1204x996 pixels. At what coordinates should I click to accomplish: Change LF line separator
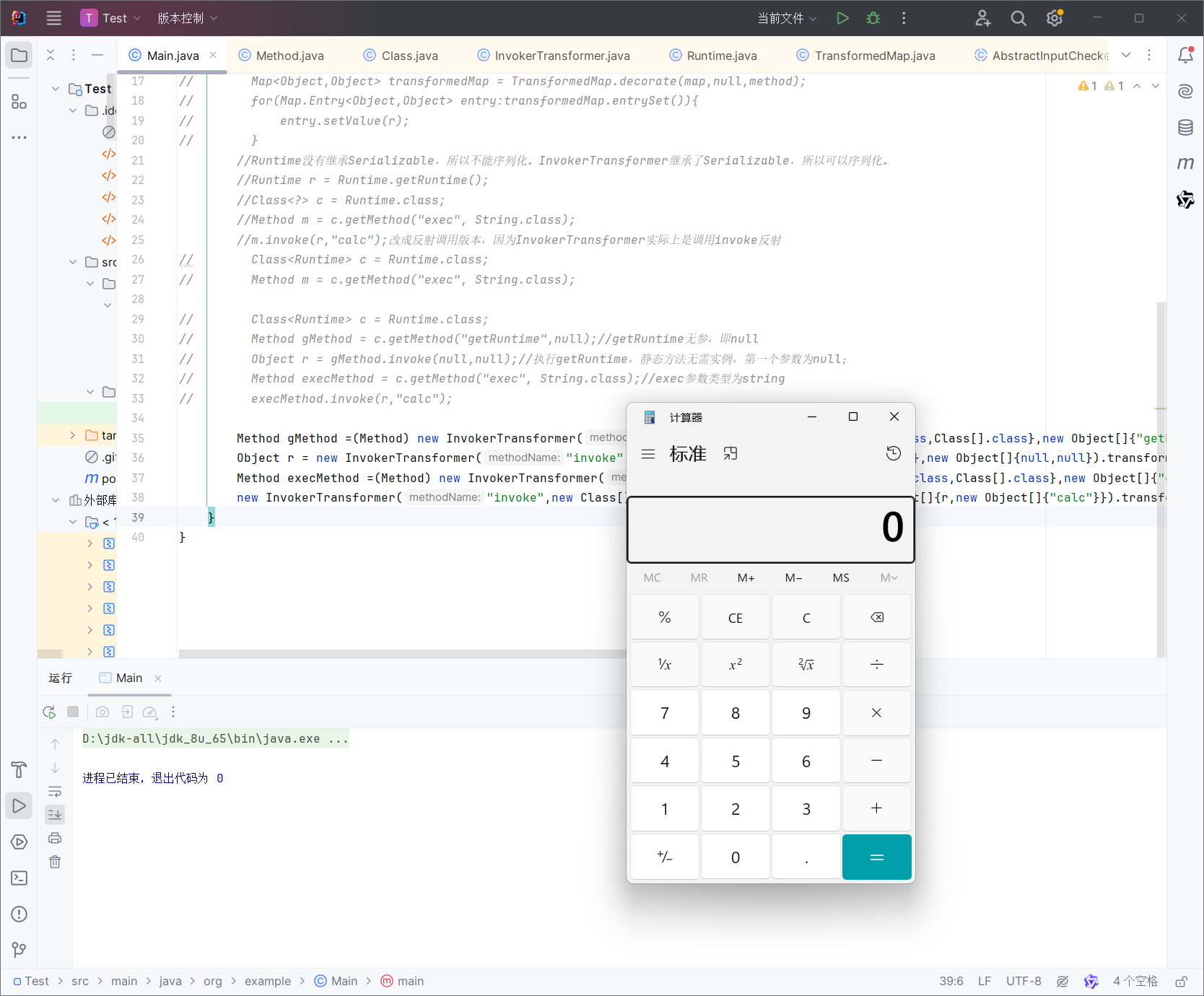coord(985,981)
